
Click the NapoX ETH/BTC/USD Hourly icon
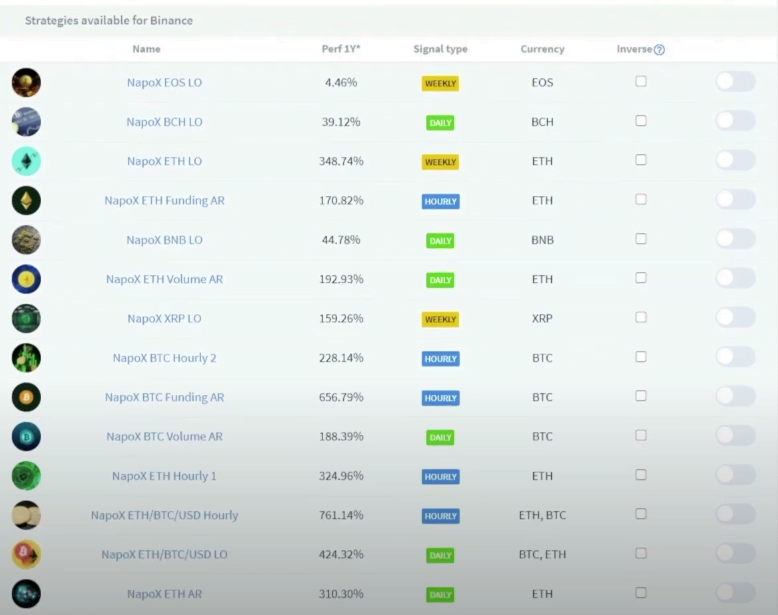coord(26,515)
